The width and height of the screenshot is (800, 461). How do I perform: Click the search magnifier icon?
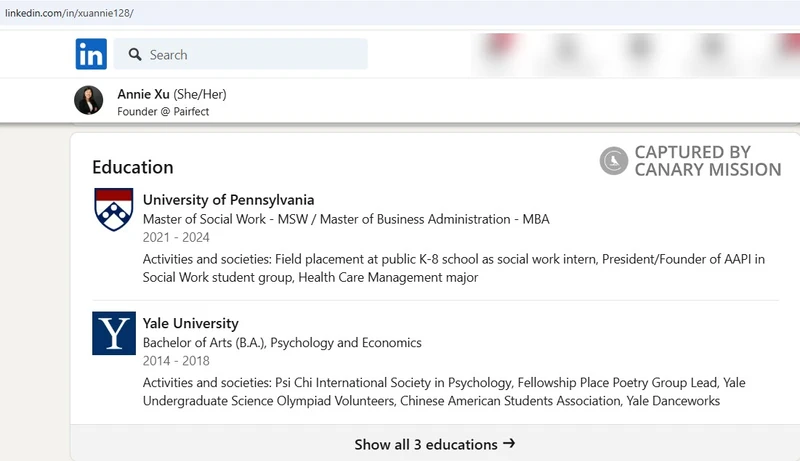tap(135, 55)
